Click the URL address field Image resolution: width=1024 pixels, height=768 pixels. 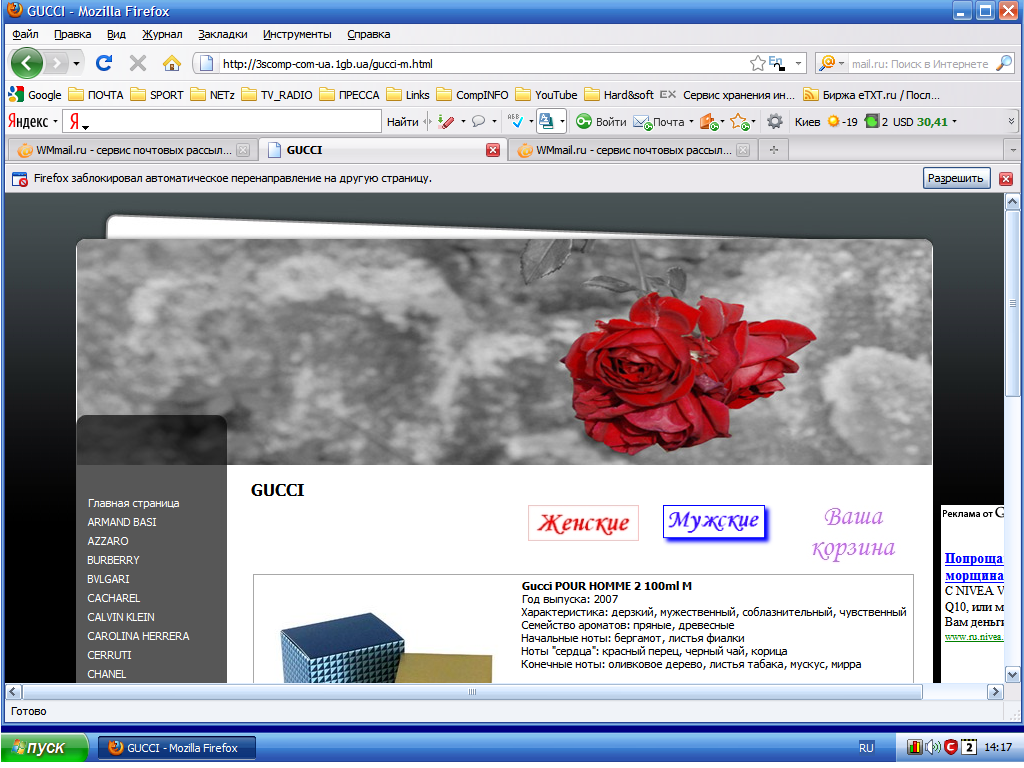(483, 63)
